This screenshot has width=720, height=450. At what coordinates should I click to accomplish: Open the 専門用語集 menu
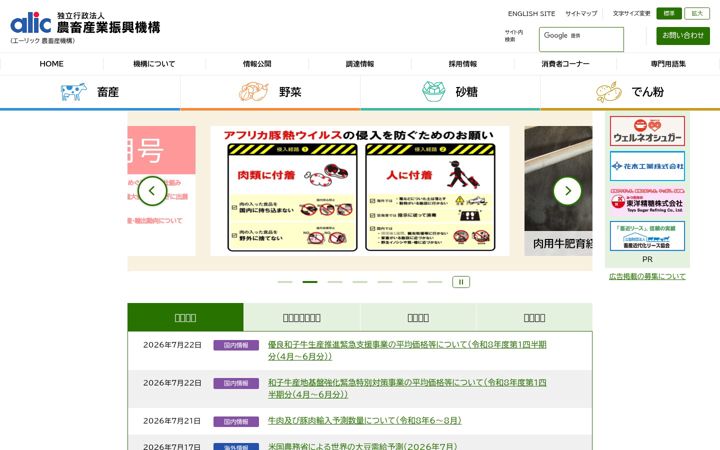pos(668,64)
